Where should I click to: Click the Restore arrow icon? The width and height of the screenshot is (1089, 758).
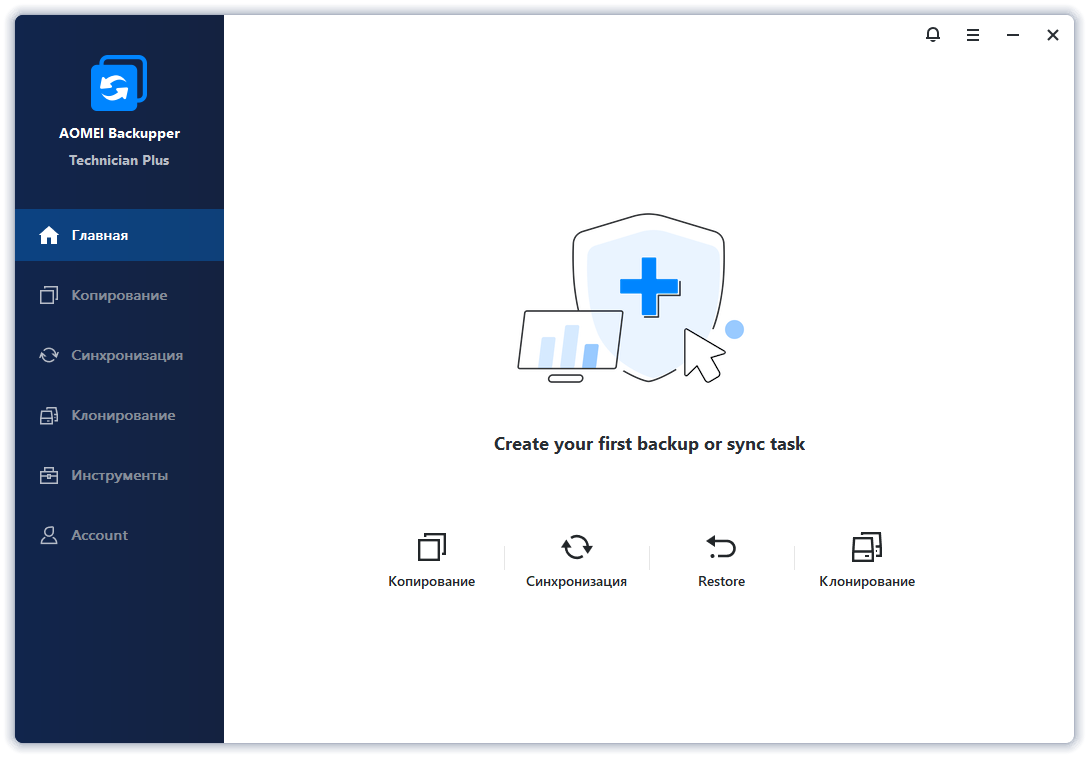coord(721,547)
